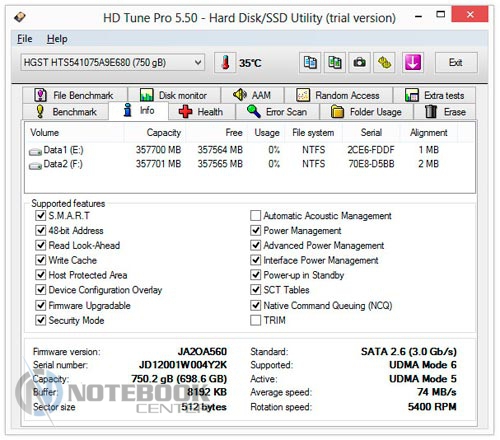Click the camera save screenshot icon
Image resolution: width=500 pixels, height=440 pixels.
pyautogui.click(x=359, y=63)
